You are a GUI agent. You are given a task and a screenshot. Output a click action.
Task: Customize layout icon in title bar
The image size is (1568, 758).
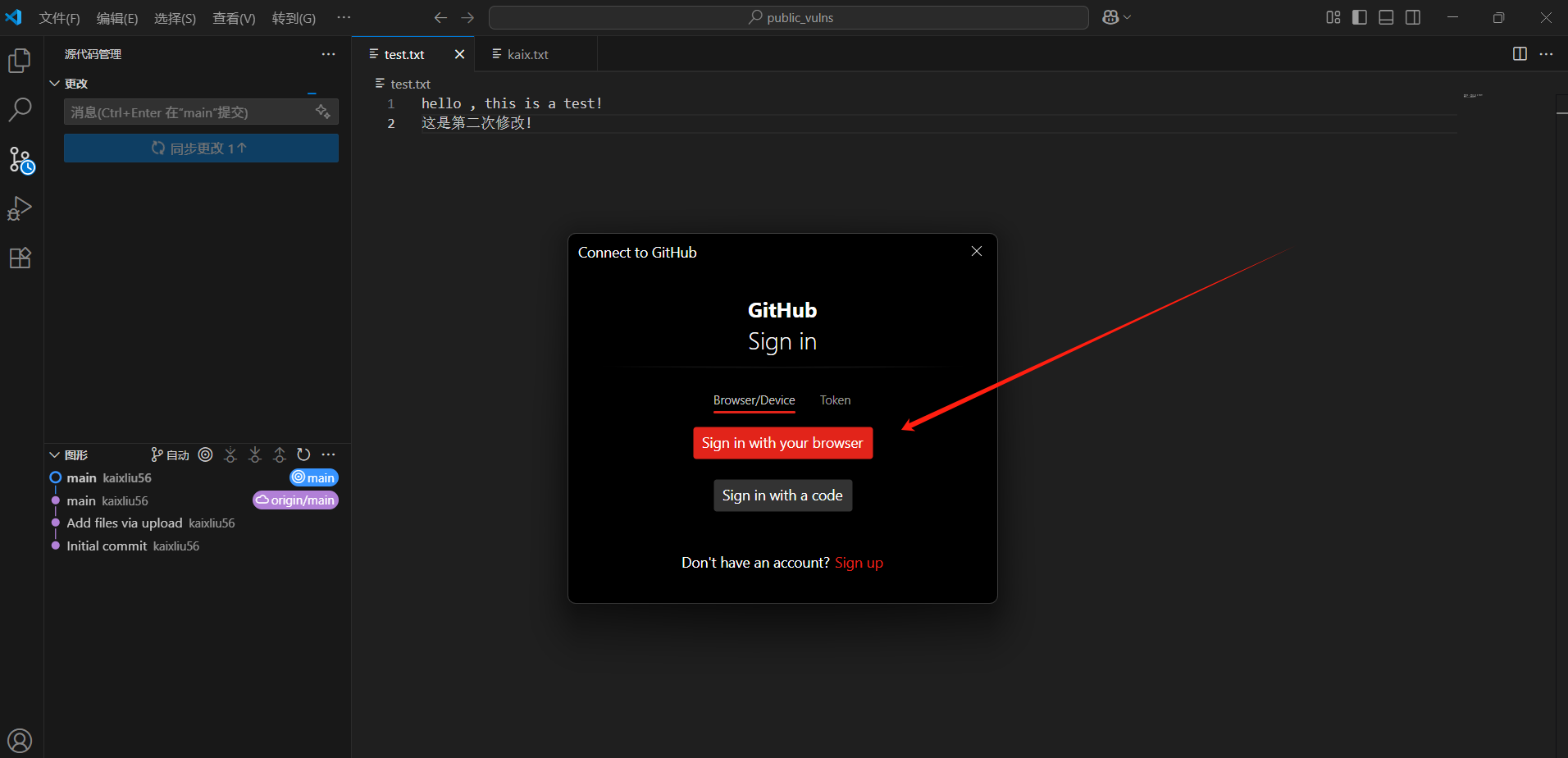click(1333, 17)
